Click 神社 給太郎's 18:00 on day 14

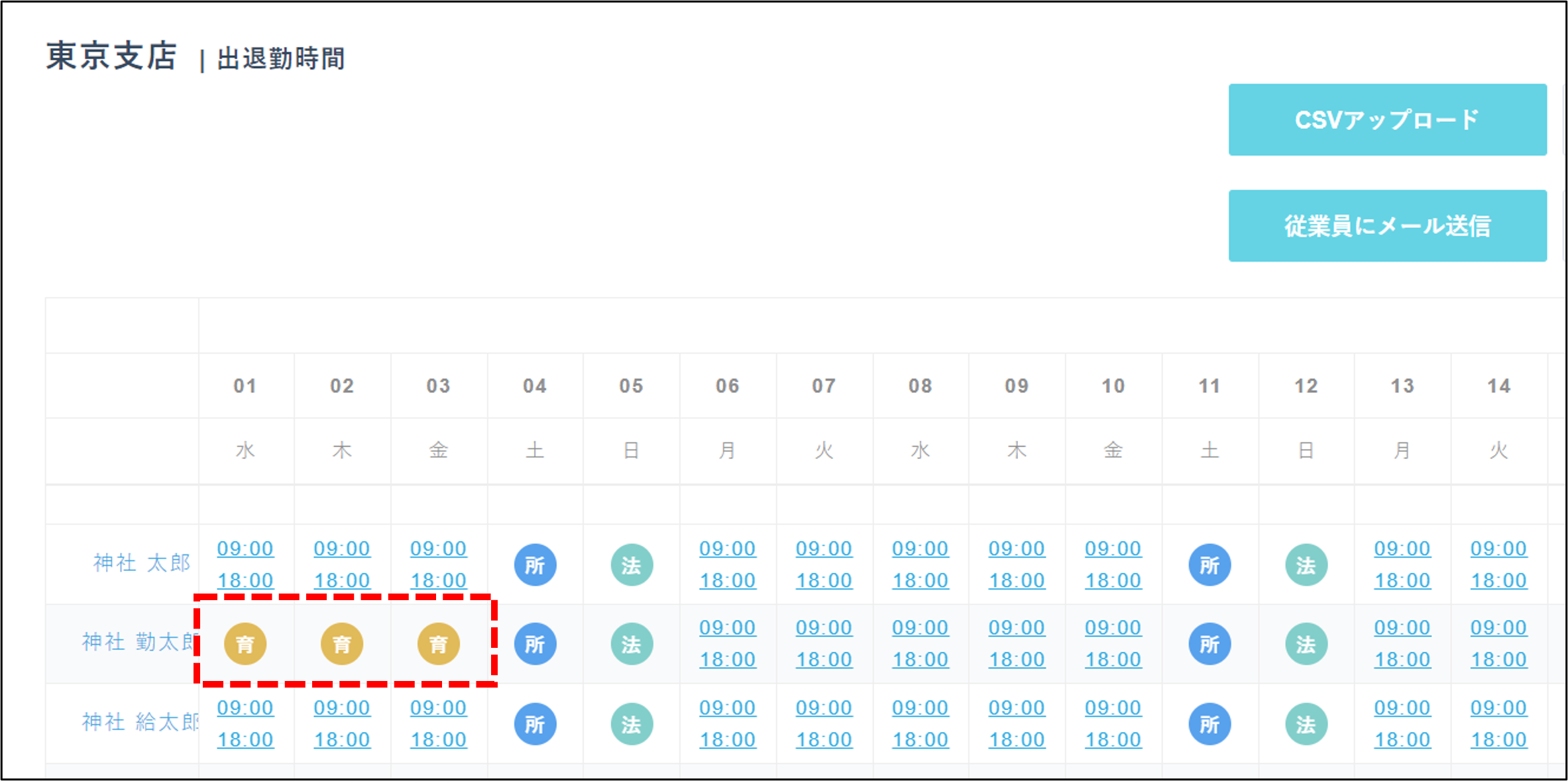1498,739
